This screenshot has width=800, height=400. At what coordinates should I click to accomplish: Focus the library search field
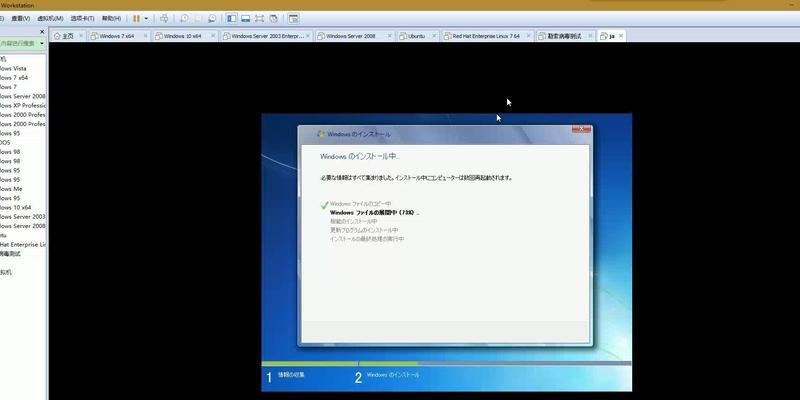pyautogui.click(x=19, y=44)
